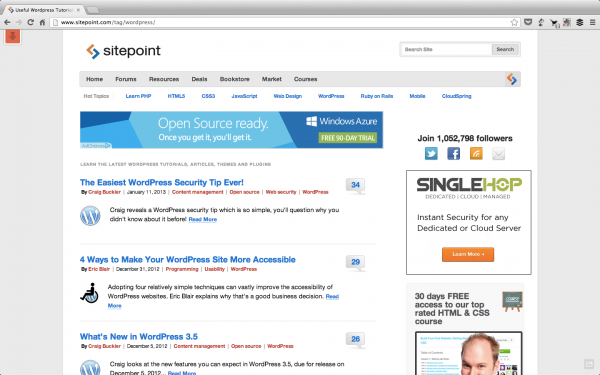Open the Facebook follow icon

point(453,154)
